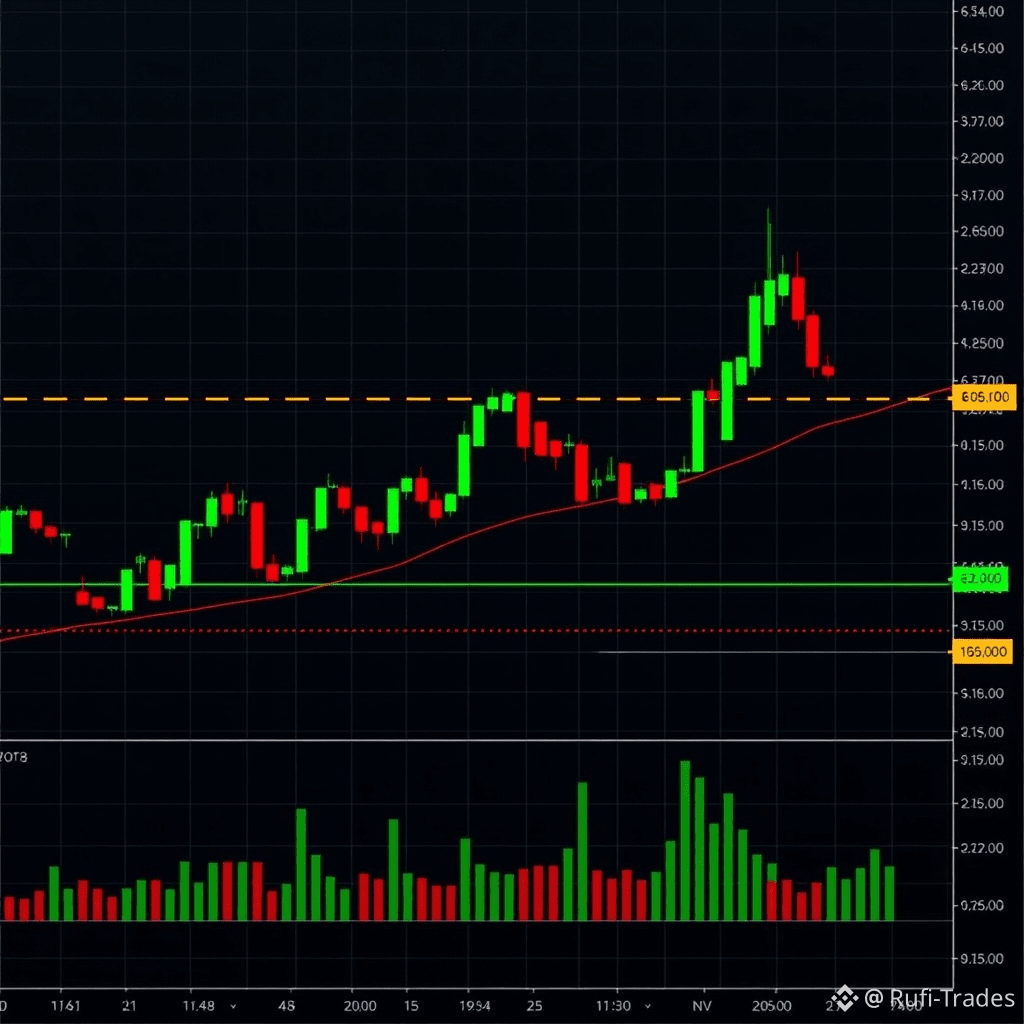Click the candle with the highest wick

pos(769,302)
